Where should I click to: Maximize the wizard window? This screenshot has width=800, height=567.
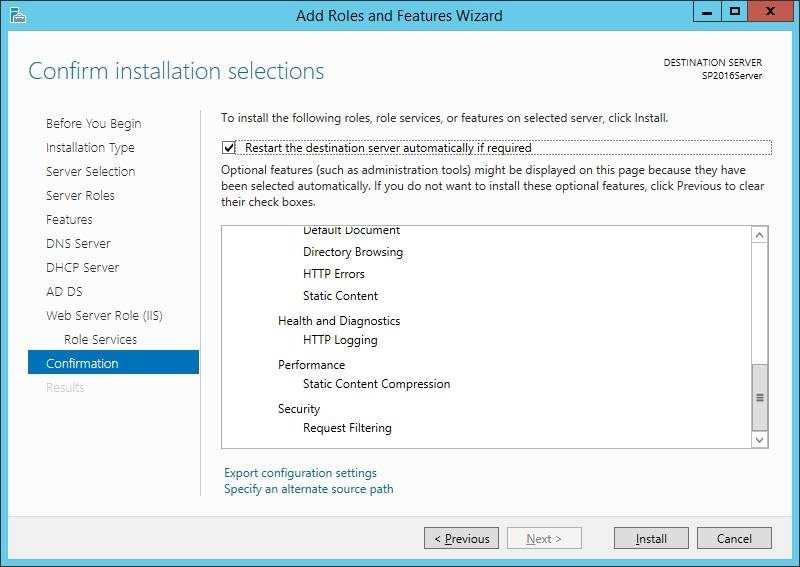(735, 12)
